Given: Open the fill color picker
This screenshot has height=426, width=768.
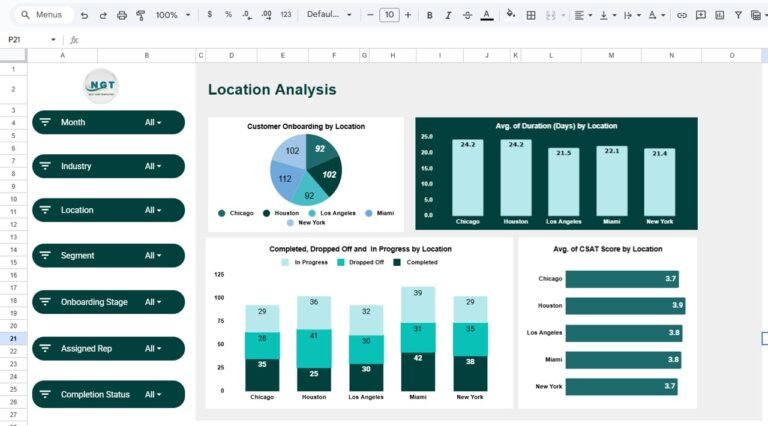Looking at the screenshot, I should point(511,14).
